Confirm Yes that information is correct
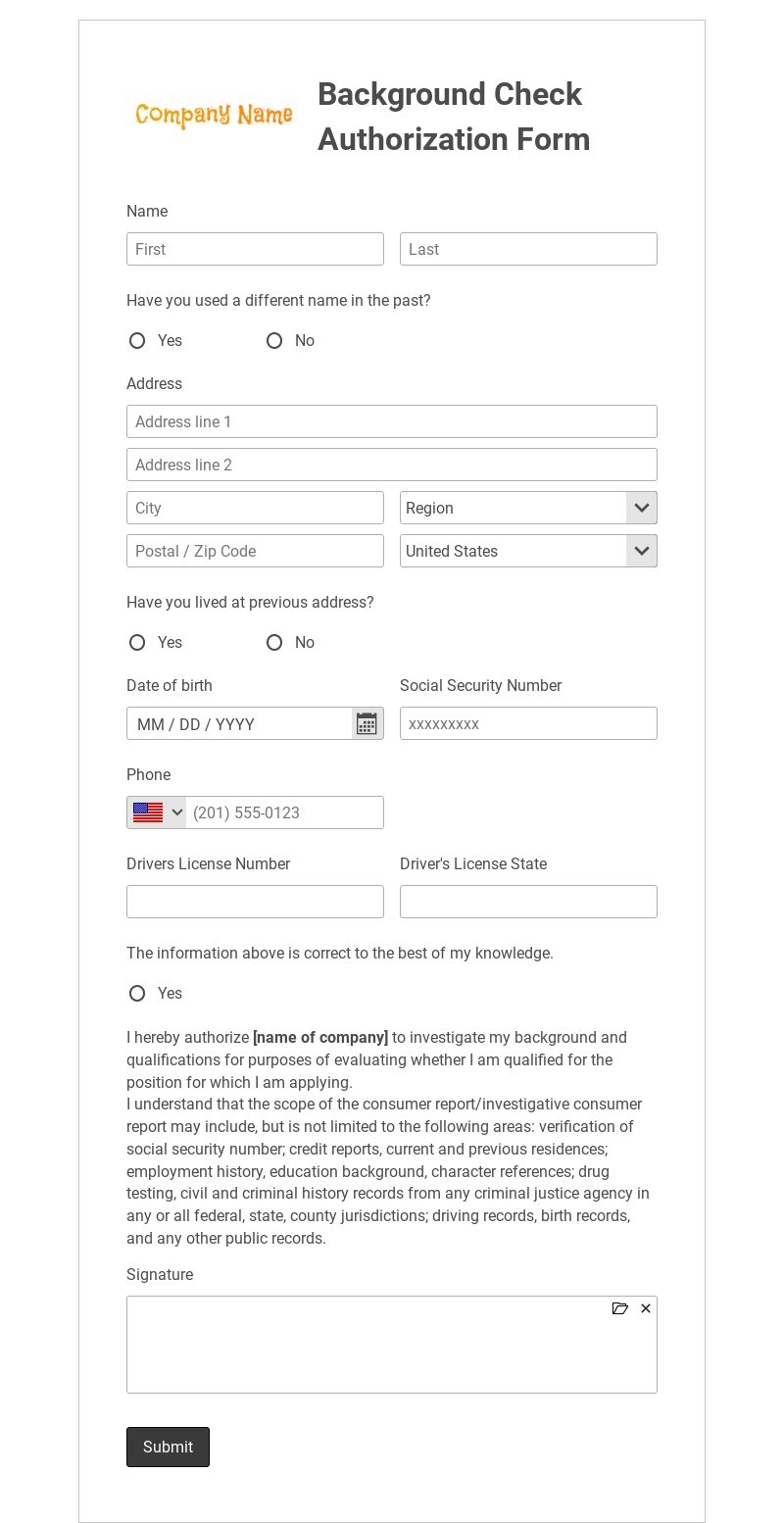 coord(137,994)
